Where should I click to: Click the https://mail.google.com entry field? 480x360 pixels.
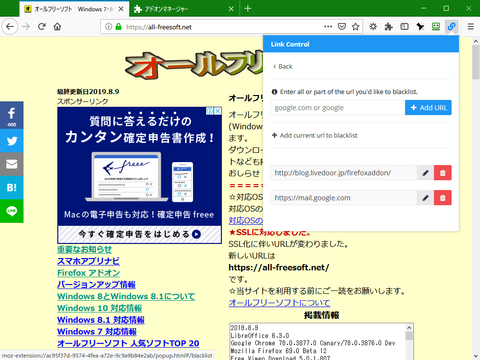(x=344, y=198)
